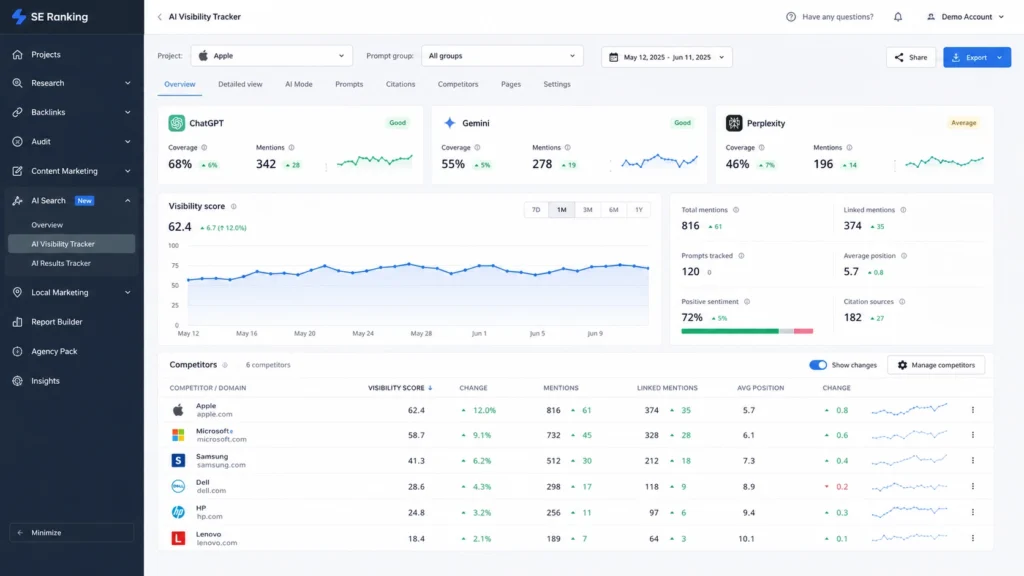
Task: Select the 6M time range
Action: [x=613, y=210]
